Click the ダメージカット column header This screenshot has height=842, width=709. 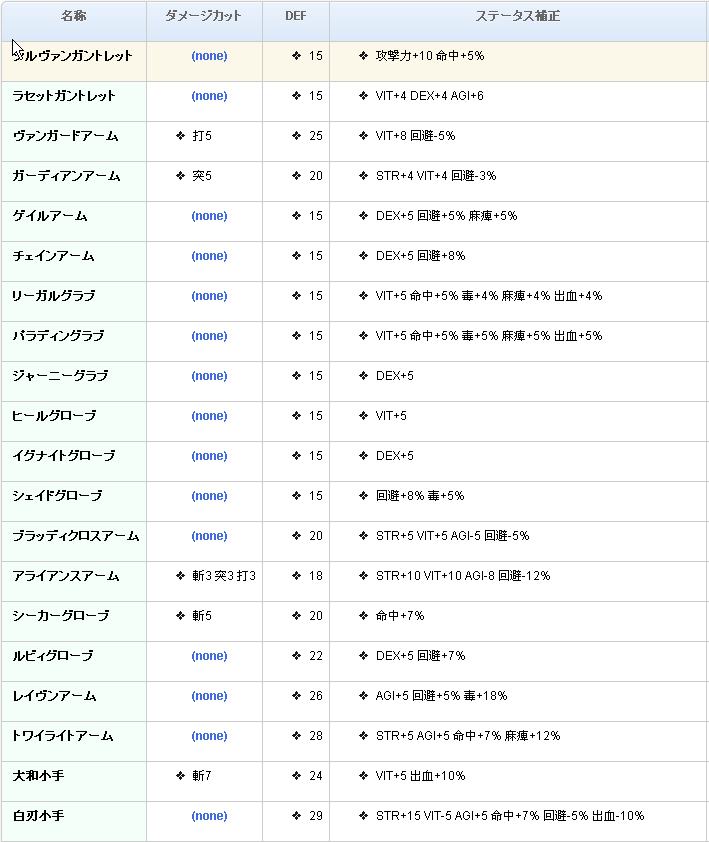pos(204,17)
